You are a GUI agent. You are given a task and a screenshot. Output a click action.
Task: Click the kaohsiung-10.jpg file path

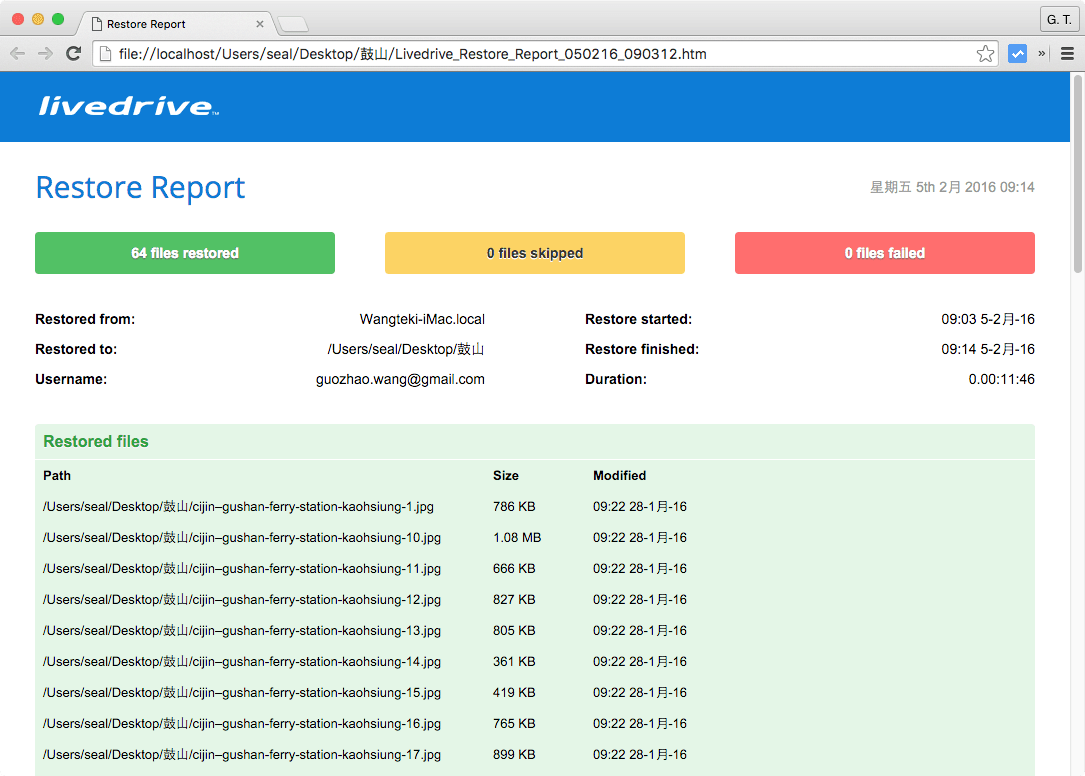242,538
